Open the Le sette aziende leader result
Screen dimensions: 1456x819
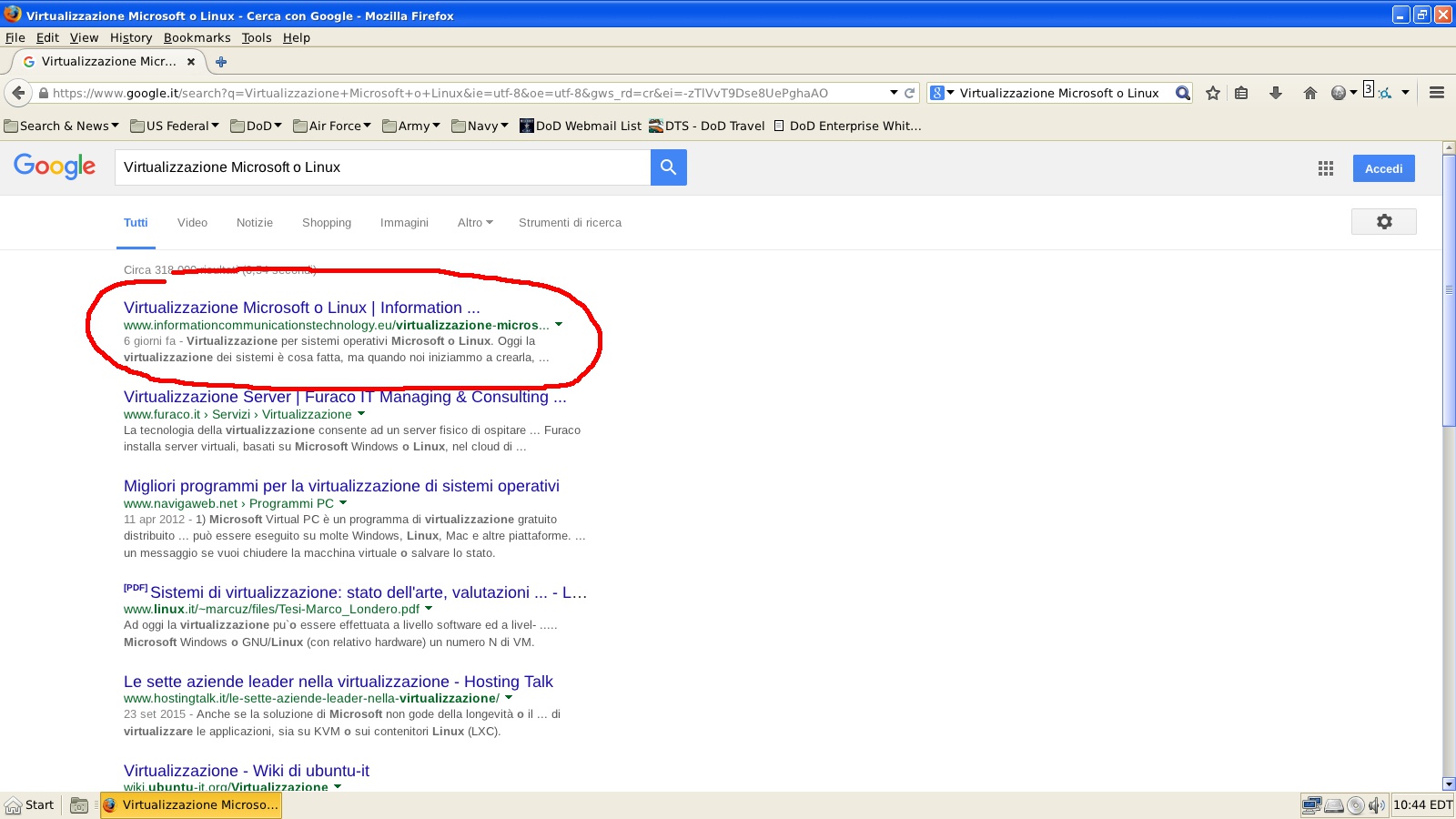339,682
